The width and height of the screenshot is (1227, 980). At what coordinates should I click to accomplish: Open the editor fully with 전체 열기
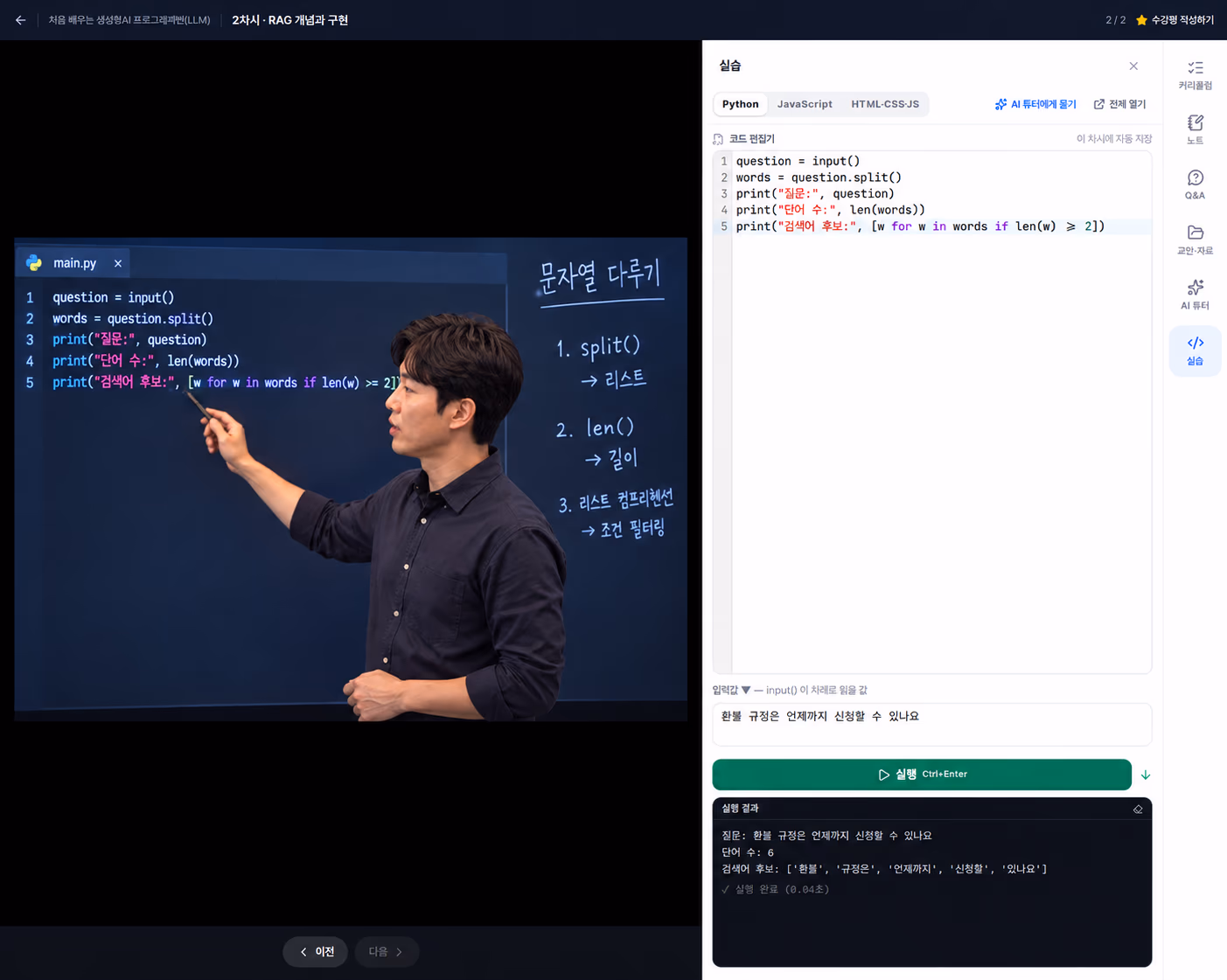click(1119, 104)
